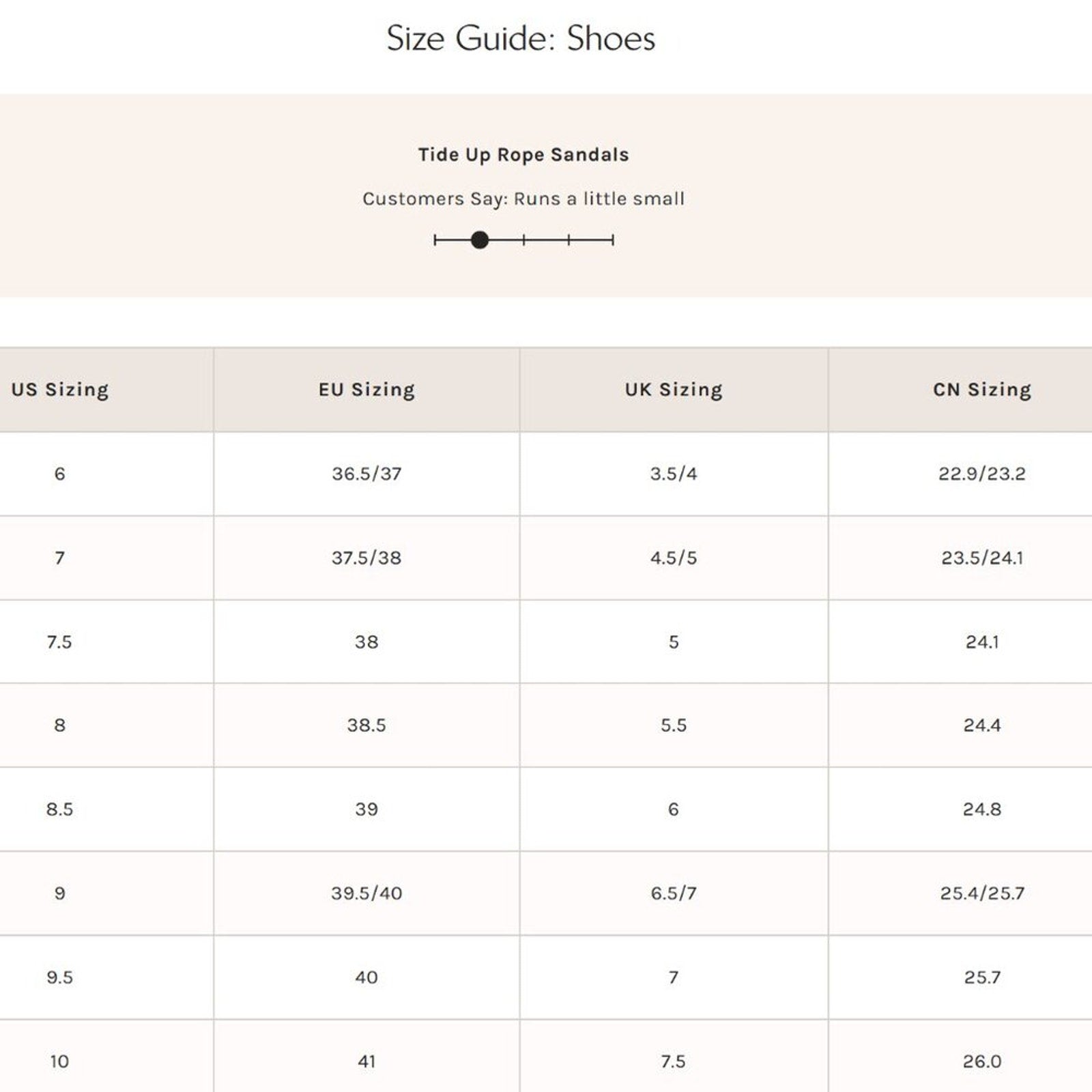Click the 6.5/7 UK size cell

674,893
